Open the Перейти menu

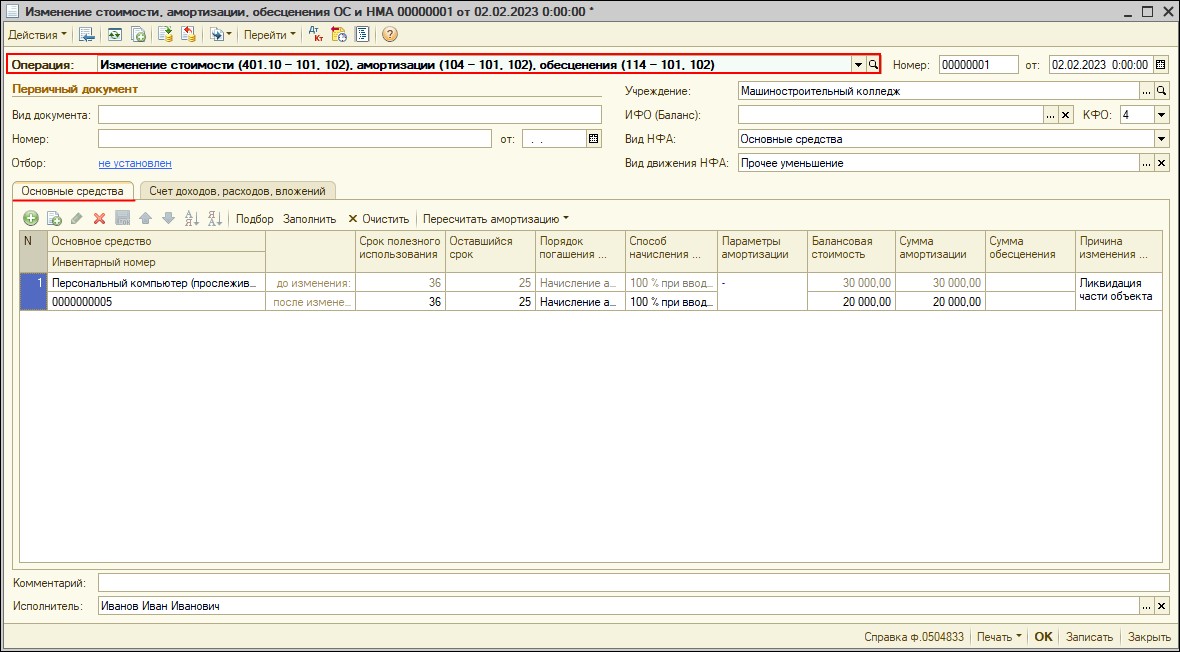269,35
